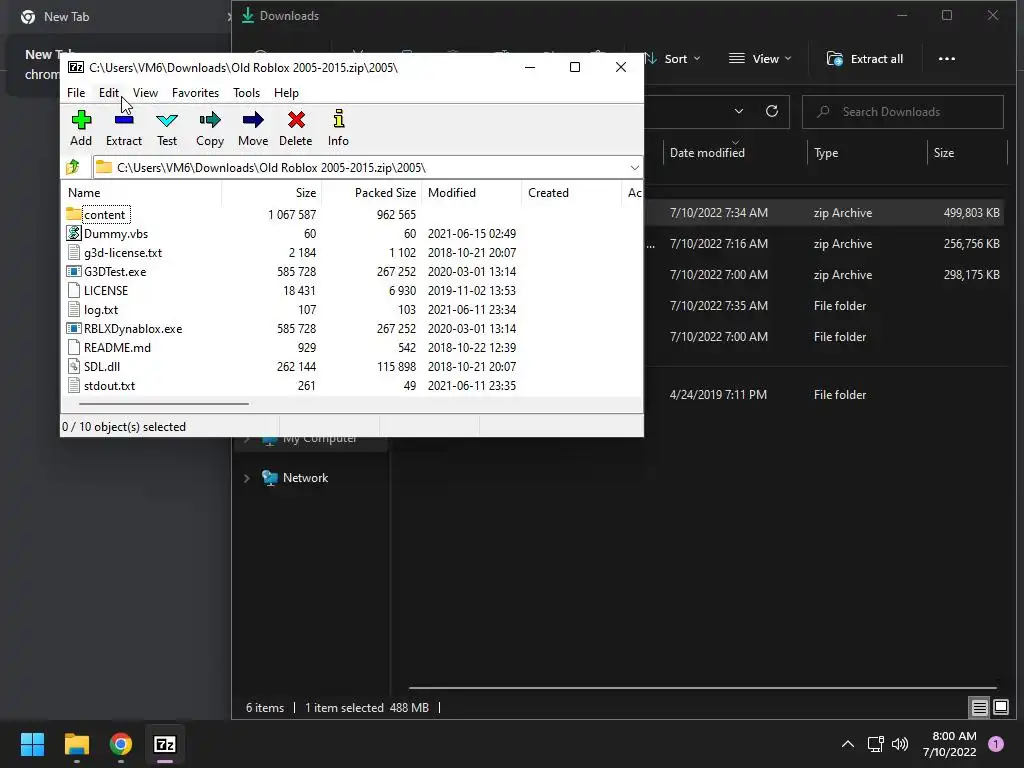
Task: Open the network status tray icon
Action: (875, 744)
